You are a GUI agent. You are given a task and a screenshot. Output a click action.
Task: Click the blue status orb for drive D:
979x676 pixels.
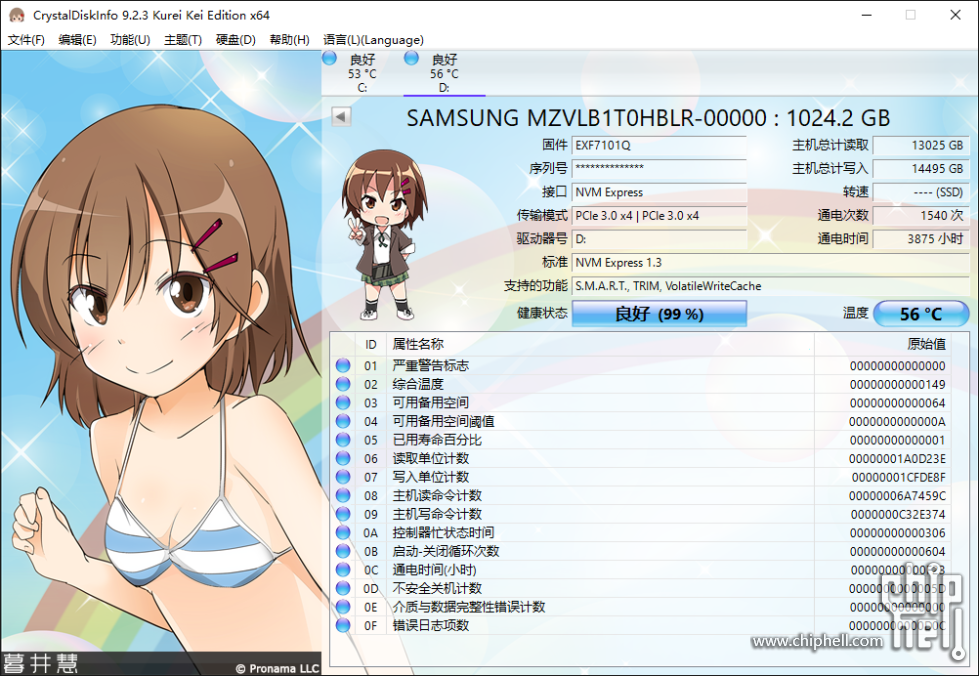point(411,59)
